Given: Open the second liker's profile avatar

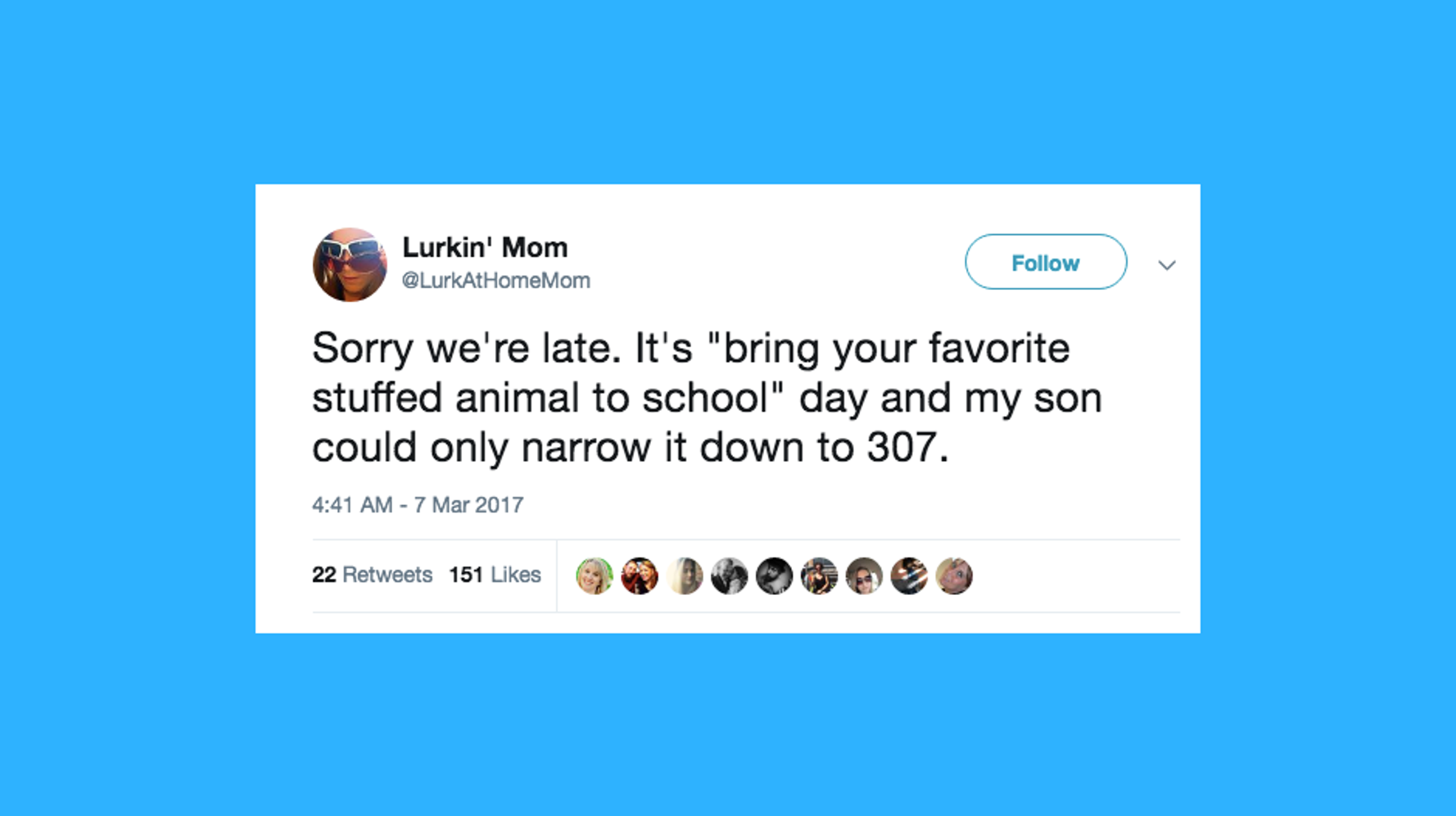Looking at the screenshot, I should (640, 575).
